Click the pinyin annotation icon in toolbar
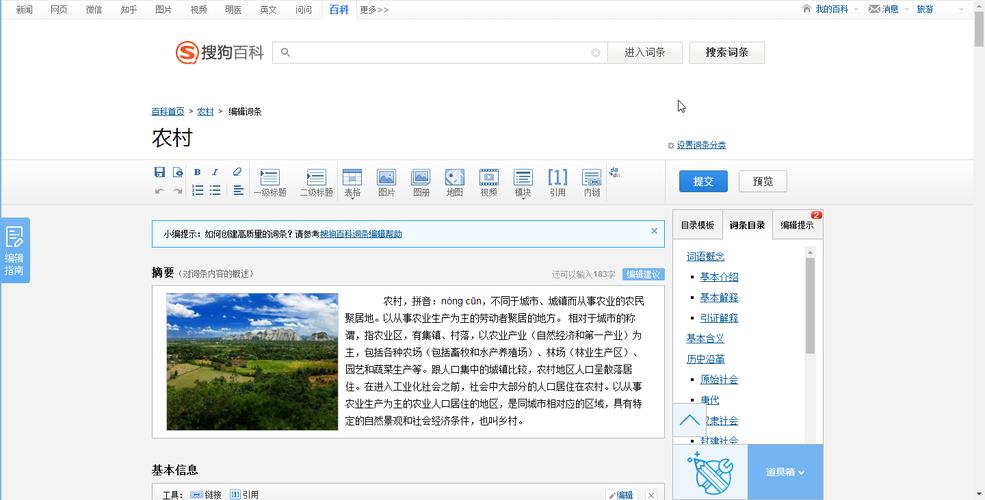 click(x=614, y=172)
